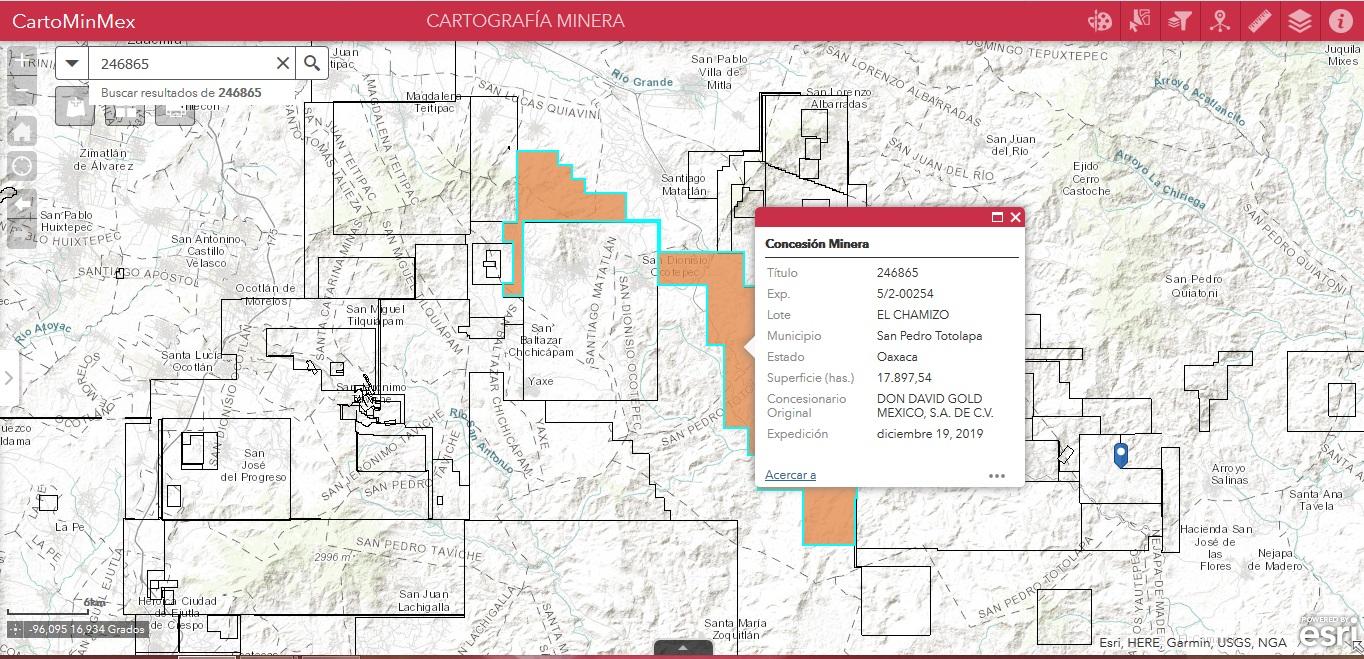Zoom out with the minus button
Image resolution: width=1364 pixels, height=659 pixels.
22,92
